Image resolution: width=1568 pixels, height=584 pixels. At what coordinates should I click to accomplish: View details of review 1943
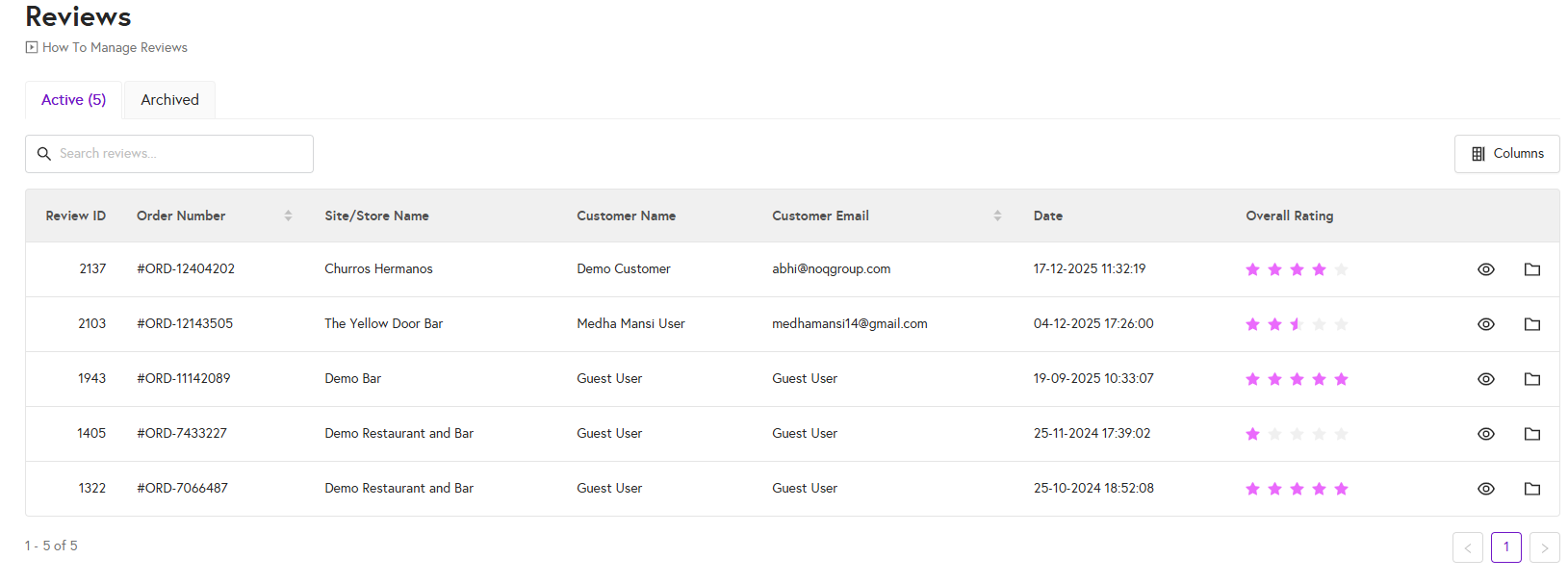click(x=1485, y=379)
